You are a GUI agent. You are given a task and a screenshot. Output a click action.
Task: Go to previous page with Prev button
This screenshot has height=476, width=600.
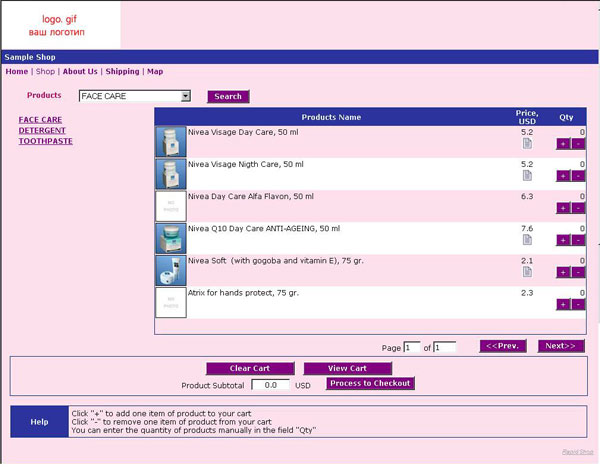coord(503,346)
